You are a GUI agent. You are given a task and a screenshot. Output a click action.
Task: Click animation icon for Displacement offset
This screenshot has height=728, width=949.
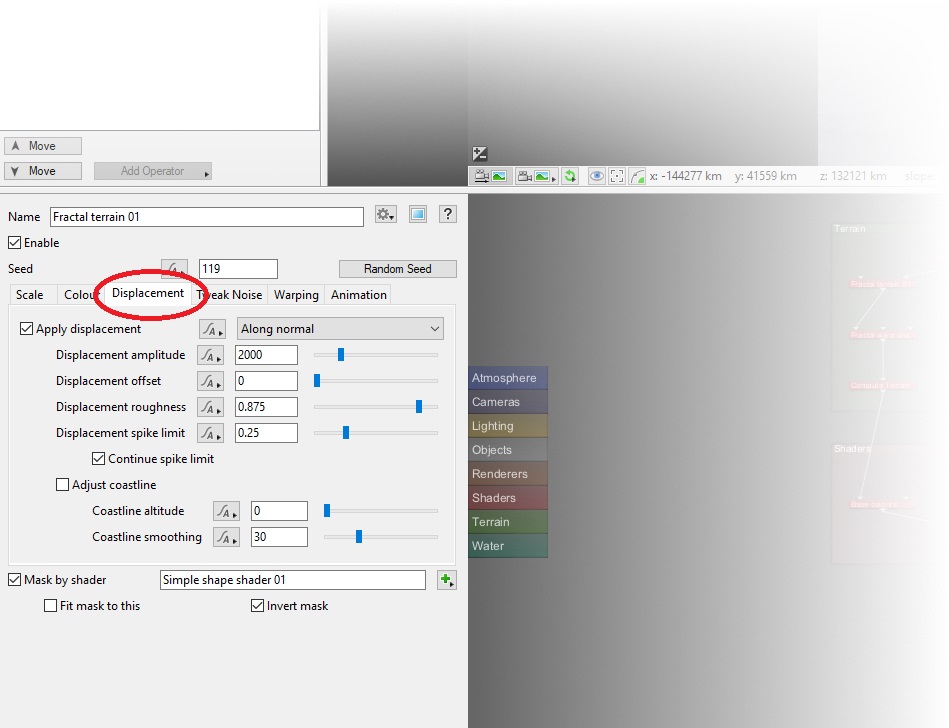[210, 381]
